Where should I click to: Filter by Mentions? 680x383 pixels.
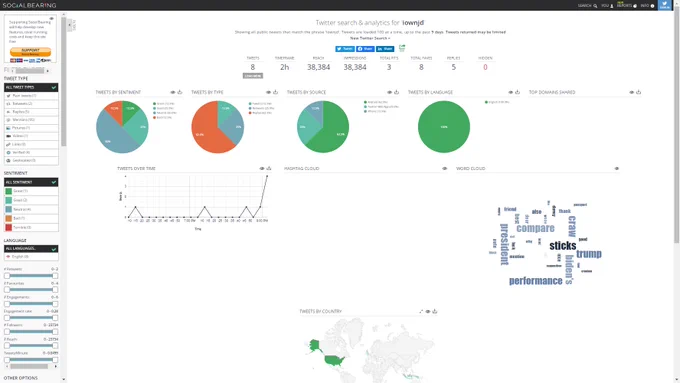tap(31, 120)
